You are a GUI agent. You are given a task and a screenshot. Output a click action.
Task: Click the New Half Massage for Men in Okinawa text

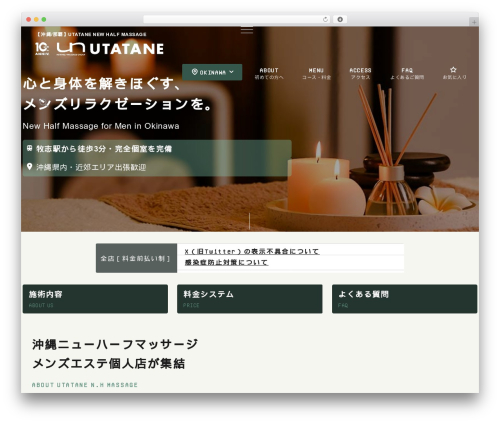pos(101,126)
